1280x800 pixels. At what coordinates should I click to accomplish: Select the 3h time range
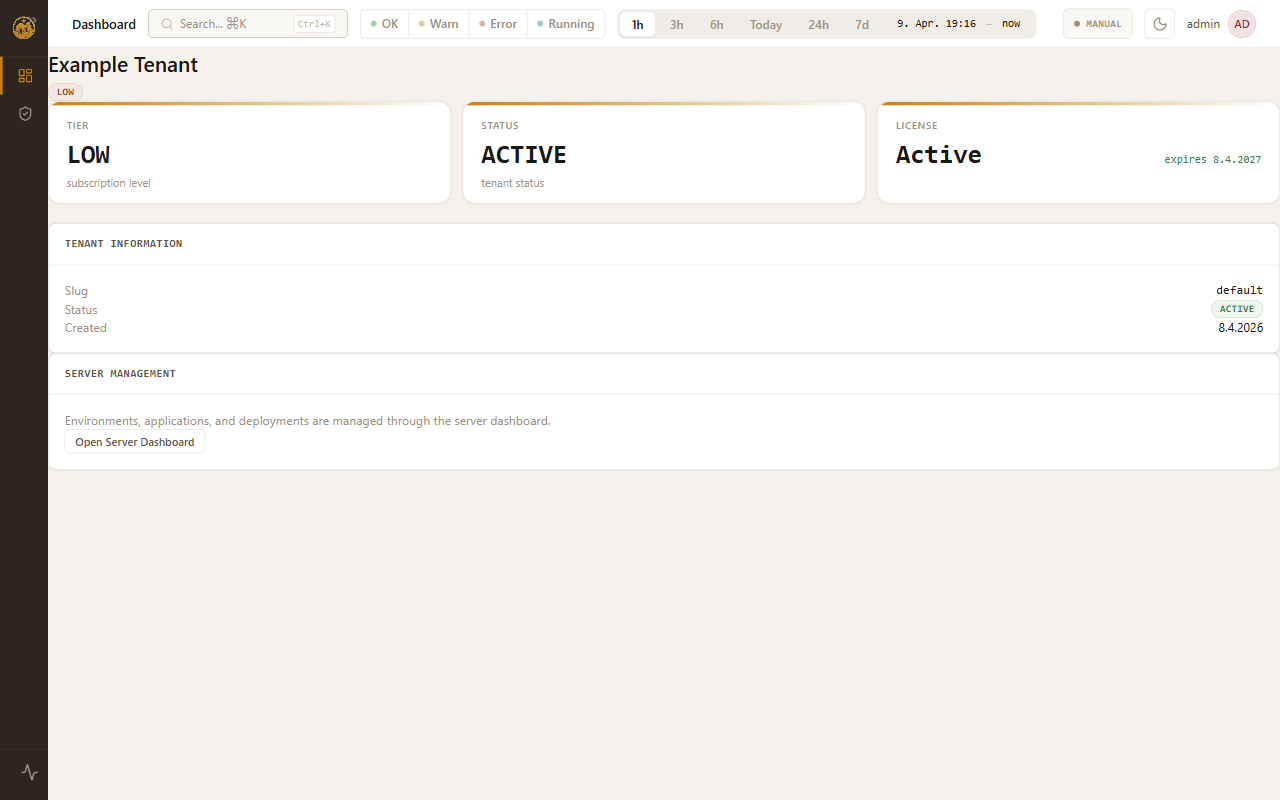pyautogui.click(x=677, y=25)
